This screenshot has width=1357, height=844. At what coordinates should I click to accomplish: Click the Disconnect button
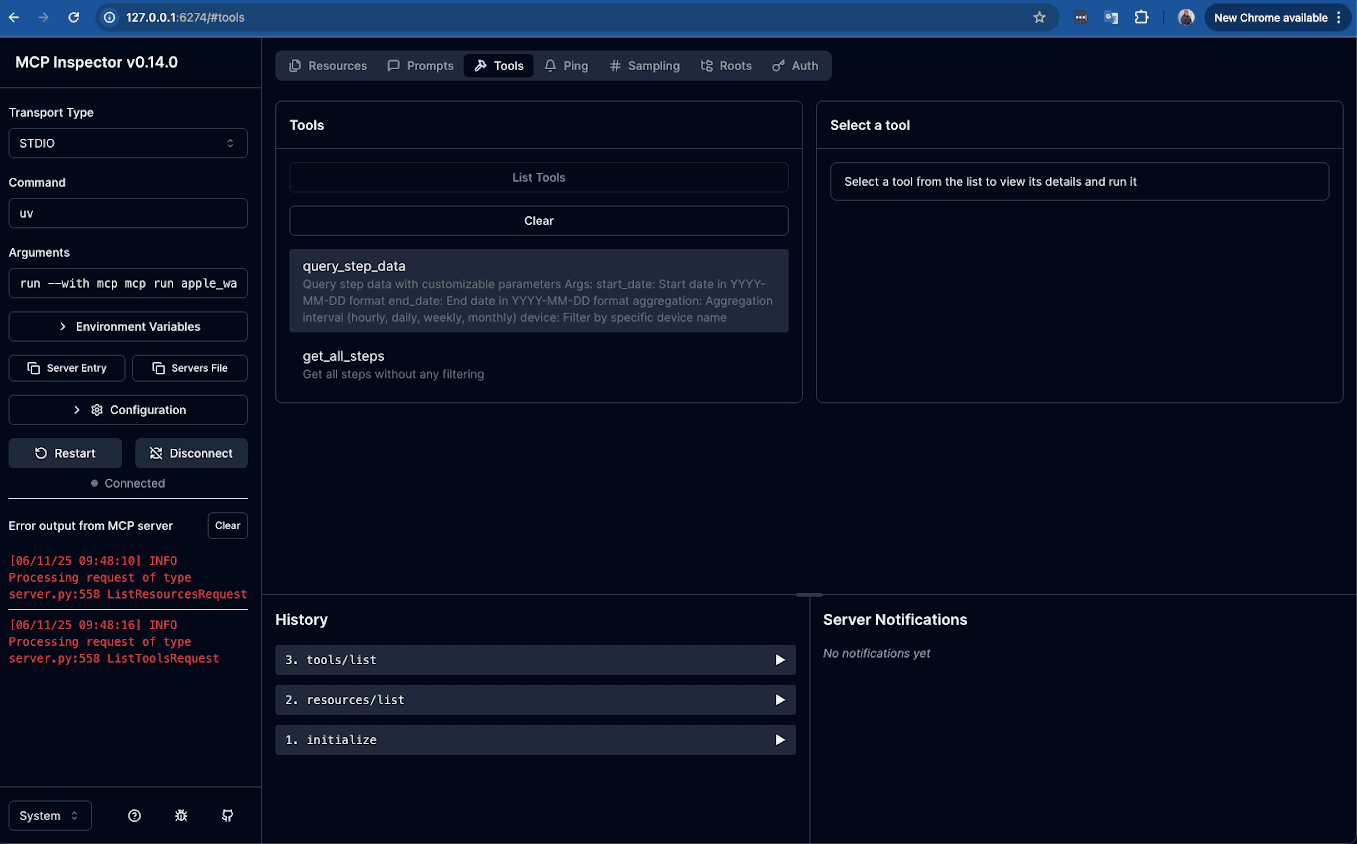tap(191, 453)
